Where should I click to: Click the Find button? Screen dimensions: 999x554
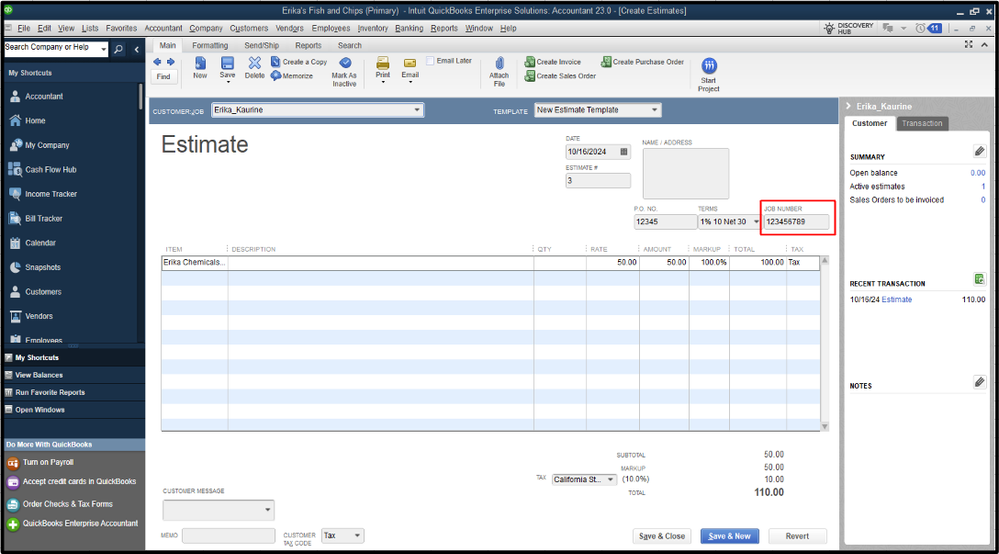164,76
